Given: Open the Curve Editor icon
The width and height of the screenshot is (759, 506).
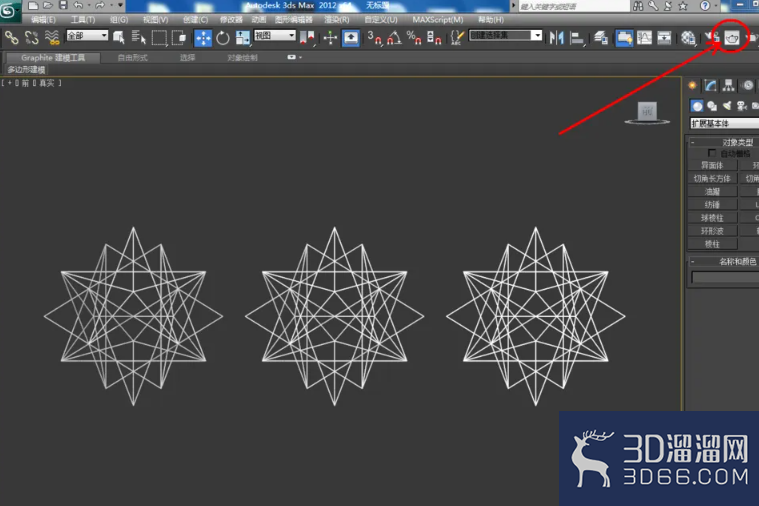Looking at the screenshot, I should 644,38.
